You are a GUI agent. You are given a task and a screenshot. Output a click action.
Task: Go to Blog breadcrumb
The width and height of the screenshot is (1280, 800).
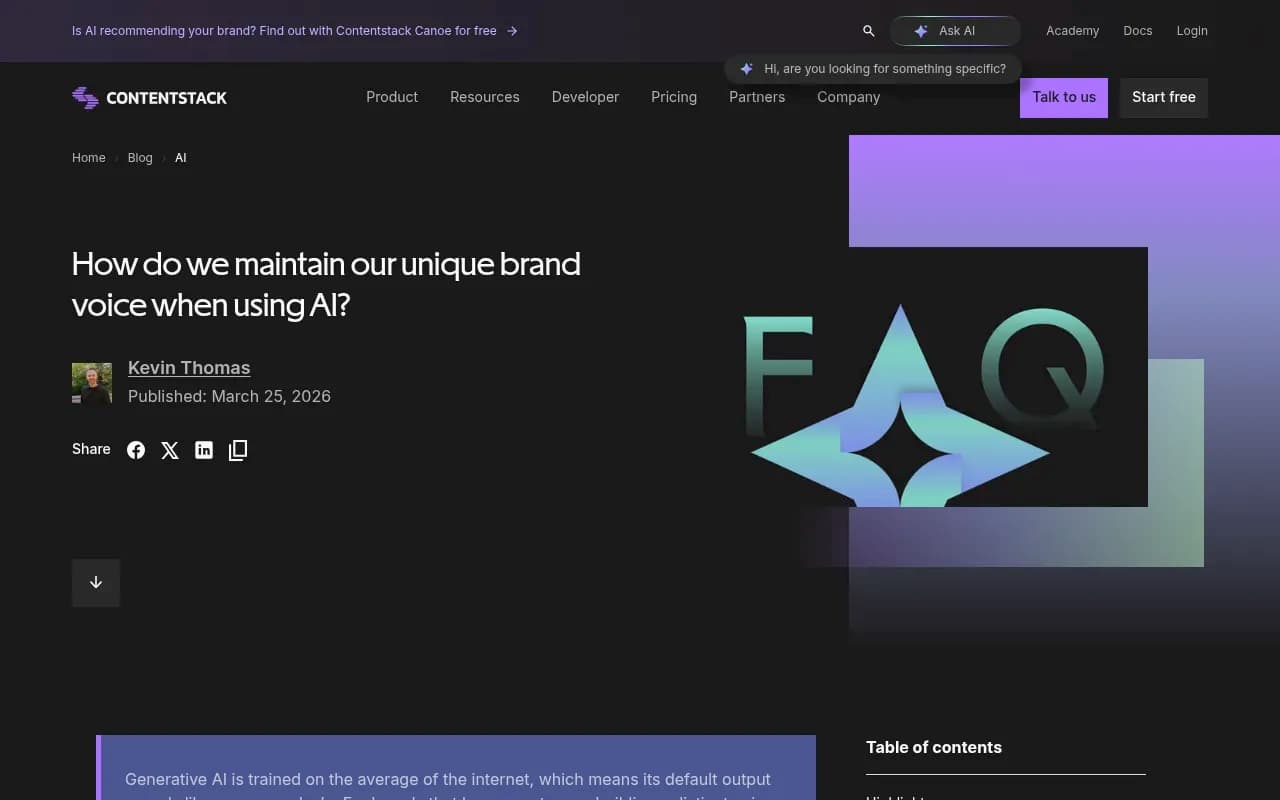coord(140,158)
